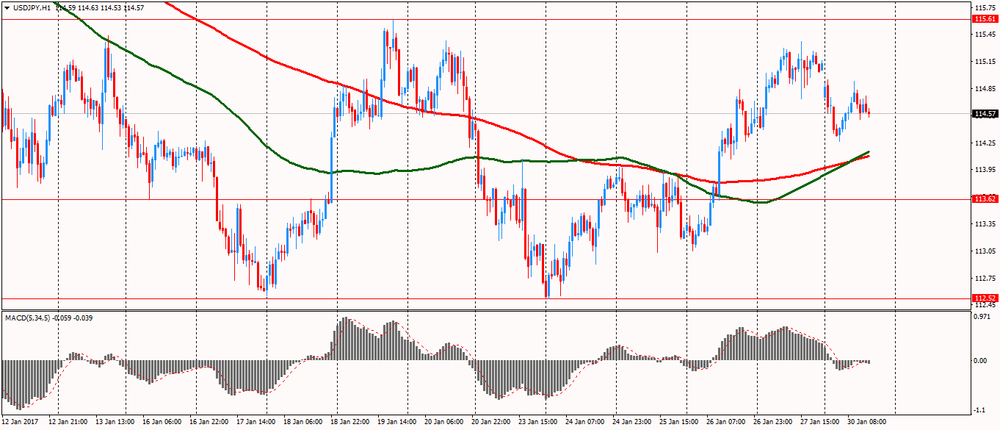This screenshot has width=1000, height=430.
Task: Click the 113.95 price scale value
Action: point(984,170)
